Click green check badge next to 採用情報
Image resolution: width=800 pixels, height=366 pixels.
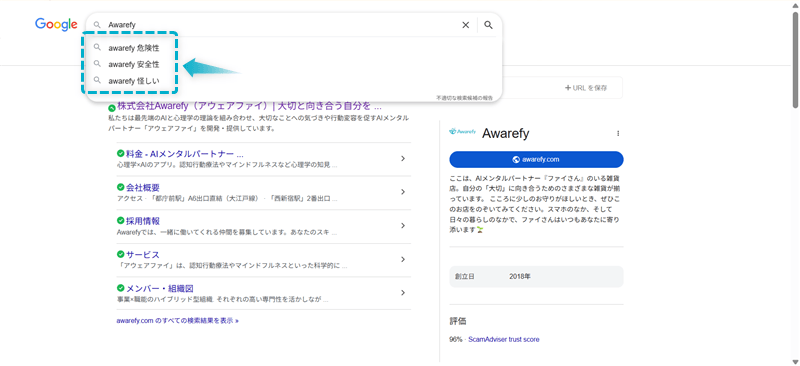click(120, 221)
